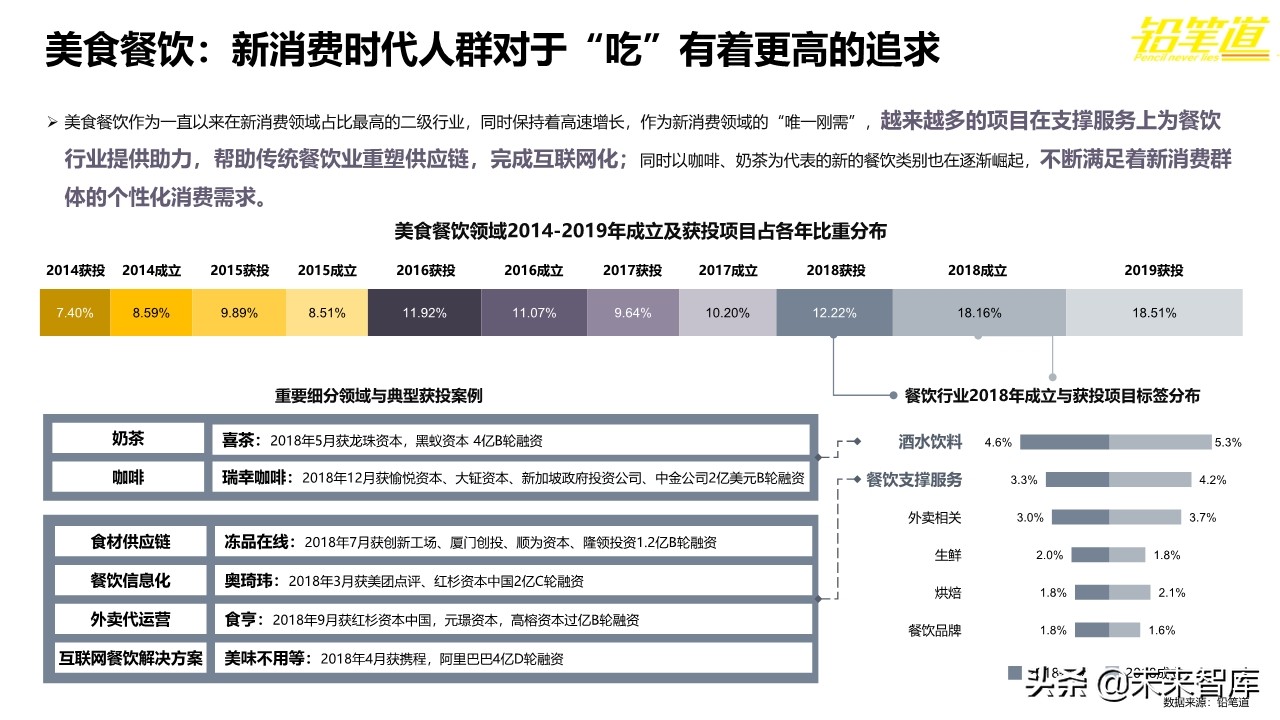Click the 餐饮信息化 label box
This screenshot has height=720, width=1280.
coord(128,580)
